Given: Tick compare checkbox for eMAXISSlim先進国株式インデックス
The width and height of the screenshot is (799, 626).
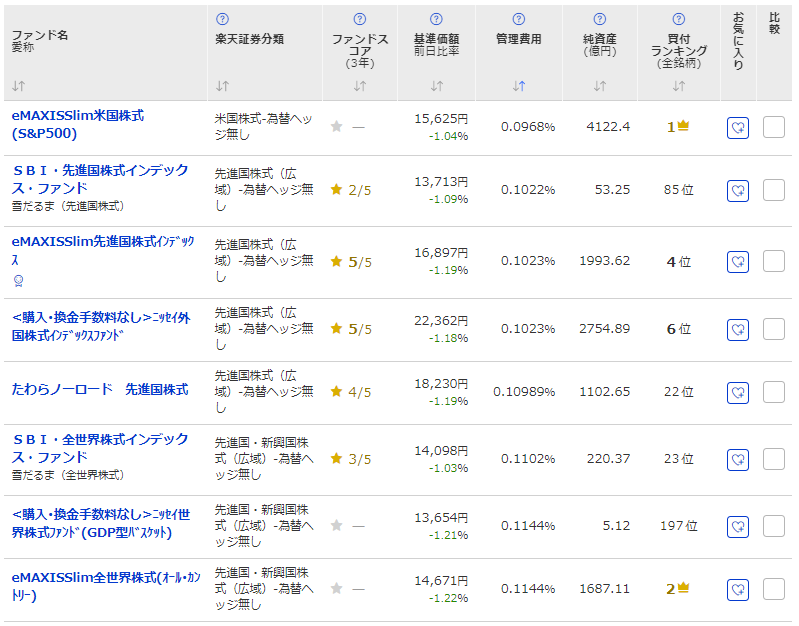Looking at the screenshot, I should [x=774, y=261].
